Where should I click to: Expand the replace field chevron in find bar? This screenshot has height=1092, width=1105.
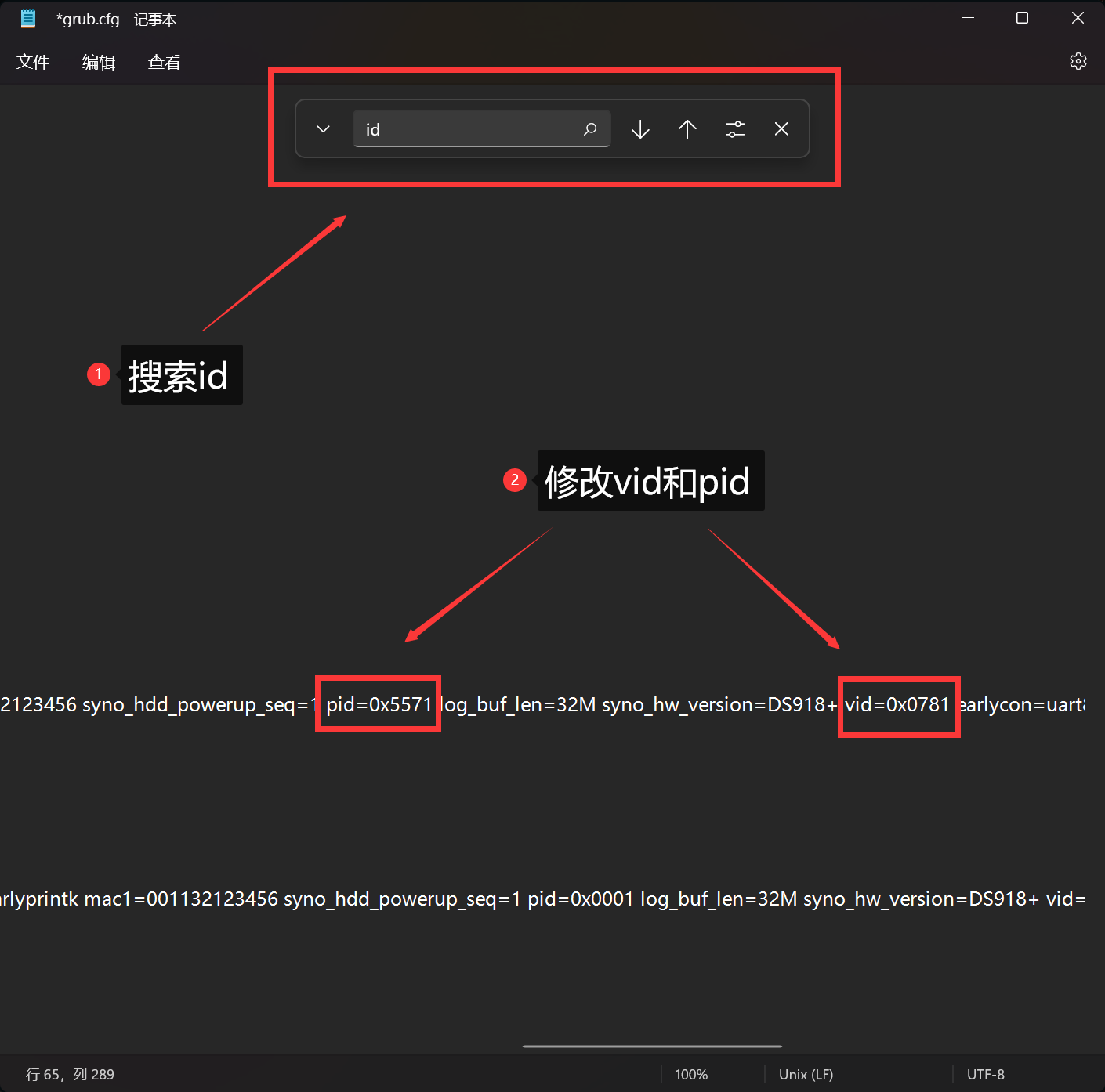point(323,129)
